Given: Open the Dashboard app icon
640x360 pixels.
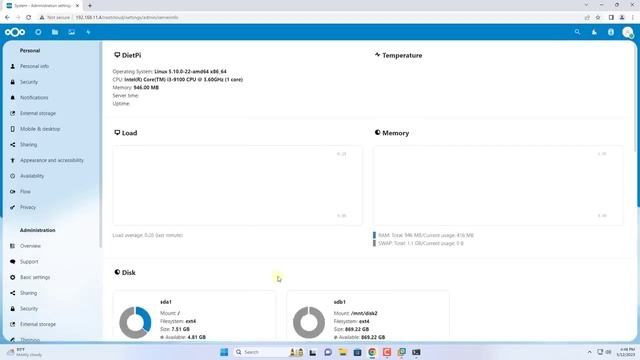Looking at the screenshot, I should pos(38,32).
